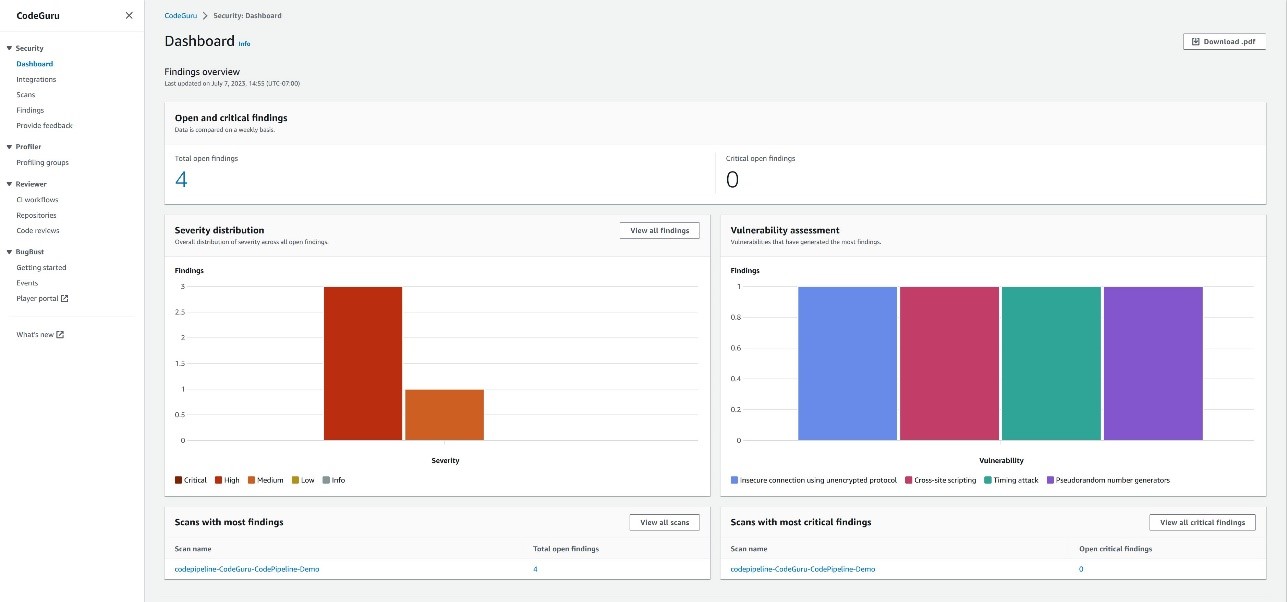This screenshot has height=602, width=1287.
Task: Collapse the Reviewer section
Action: [9, 184]
